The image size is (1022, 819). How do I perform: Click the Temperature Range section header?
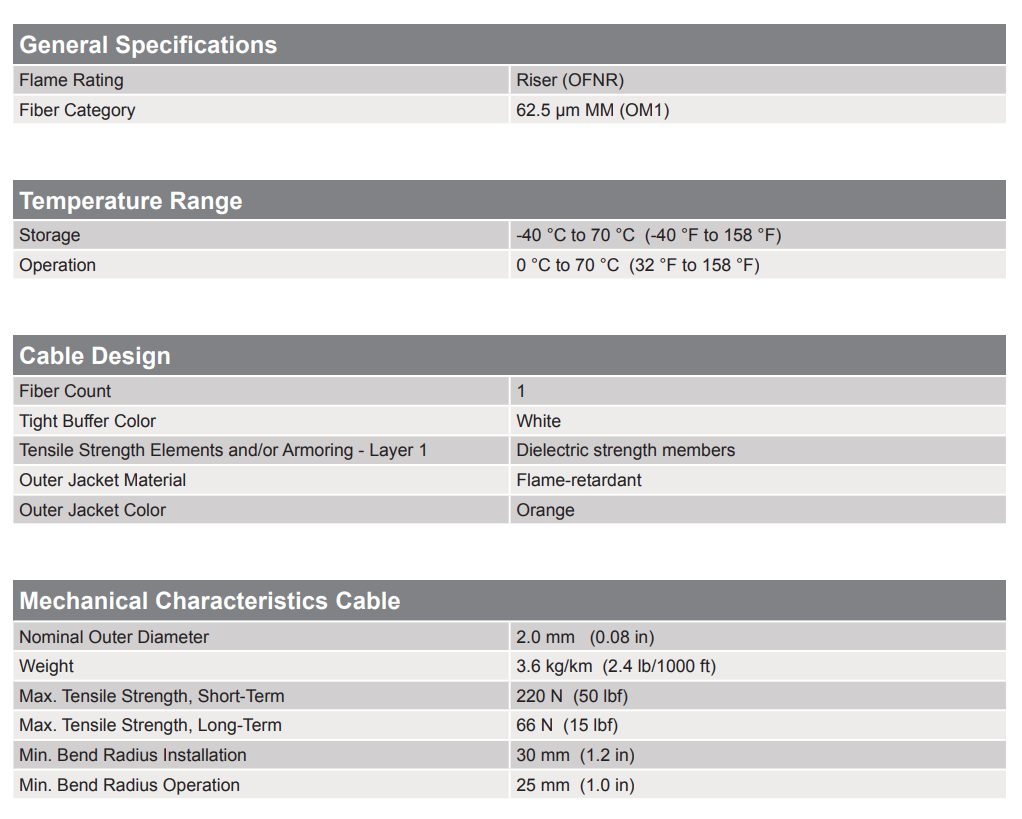(131, 201)
